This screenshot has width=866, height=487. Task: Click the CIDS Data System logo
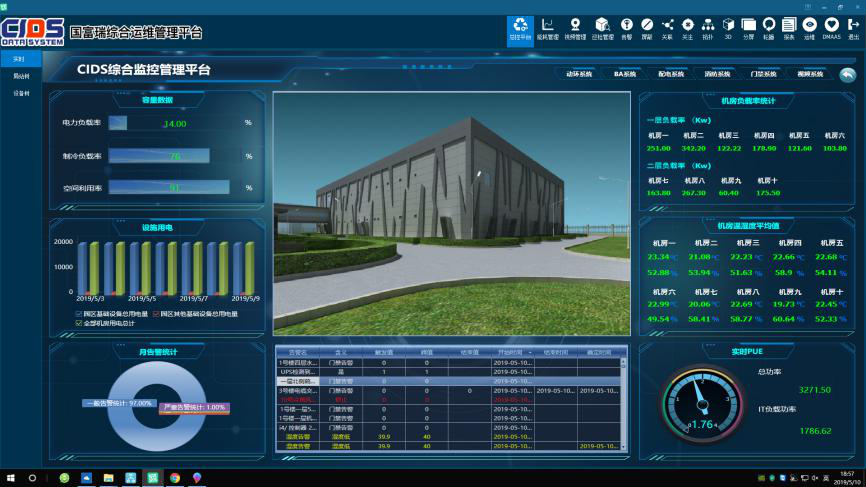pyautogui.click(x=33, y=32)
